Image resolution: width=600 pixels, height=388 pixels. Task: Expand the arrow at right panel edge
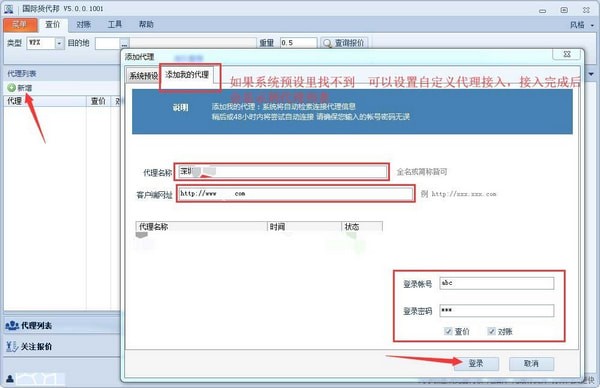click(591, 74)
